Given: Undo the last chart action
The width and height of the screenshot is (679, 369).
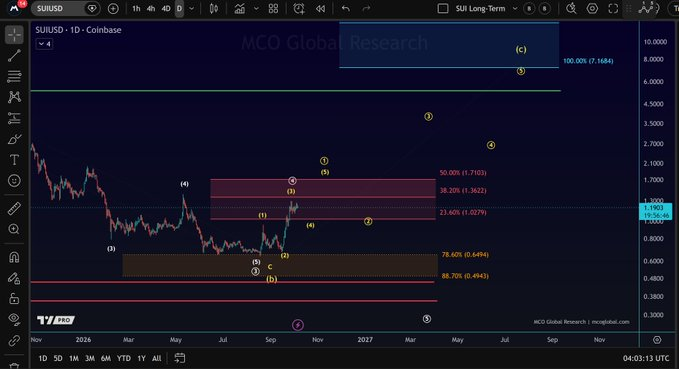Looking at the screenshot, I should (x=346, y=9).
